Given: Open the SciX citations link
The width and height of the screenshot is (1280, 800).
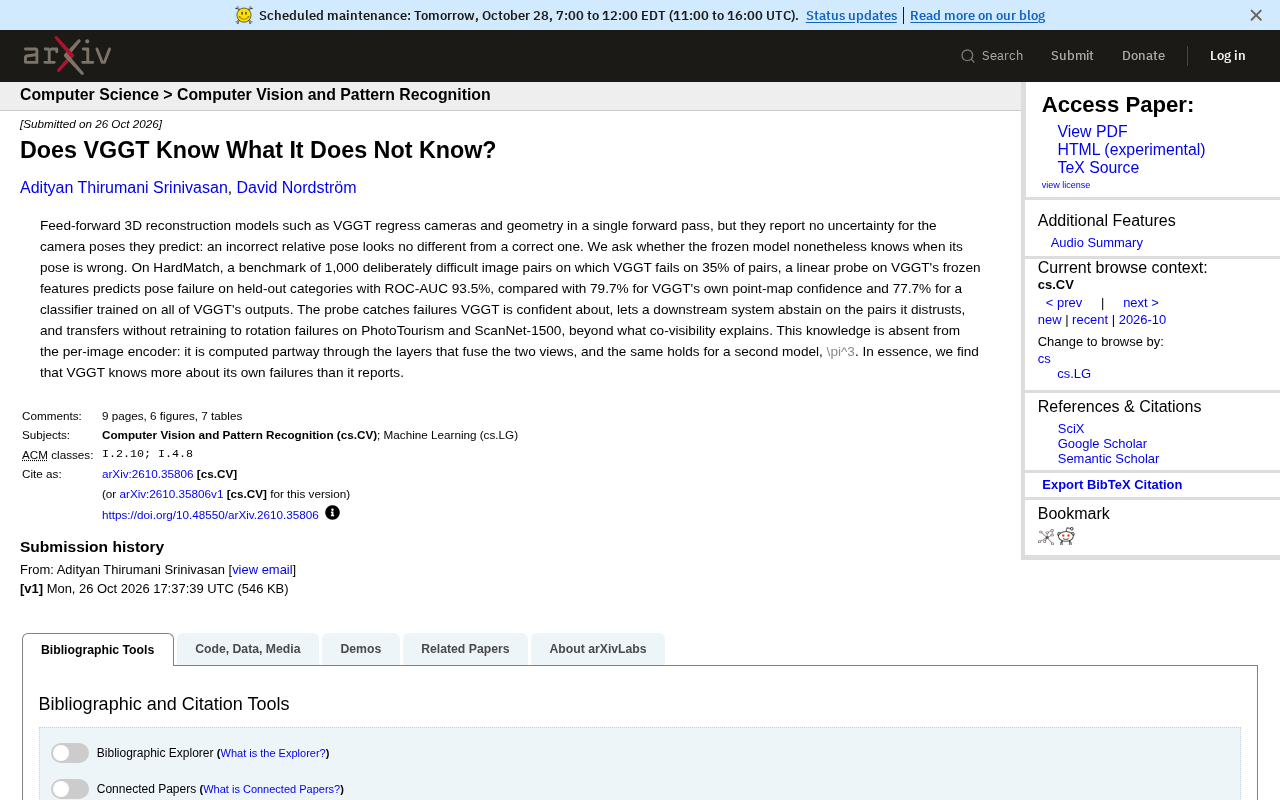Looking at the screenshot, I should [x=1071, y=429].
